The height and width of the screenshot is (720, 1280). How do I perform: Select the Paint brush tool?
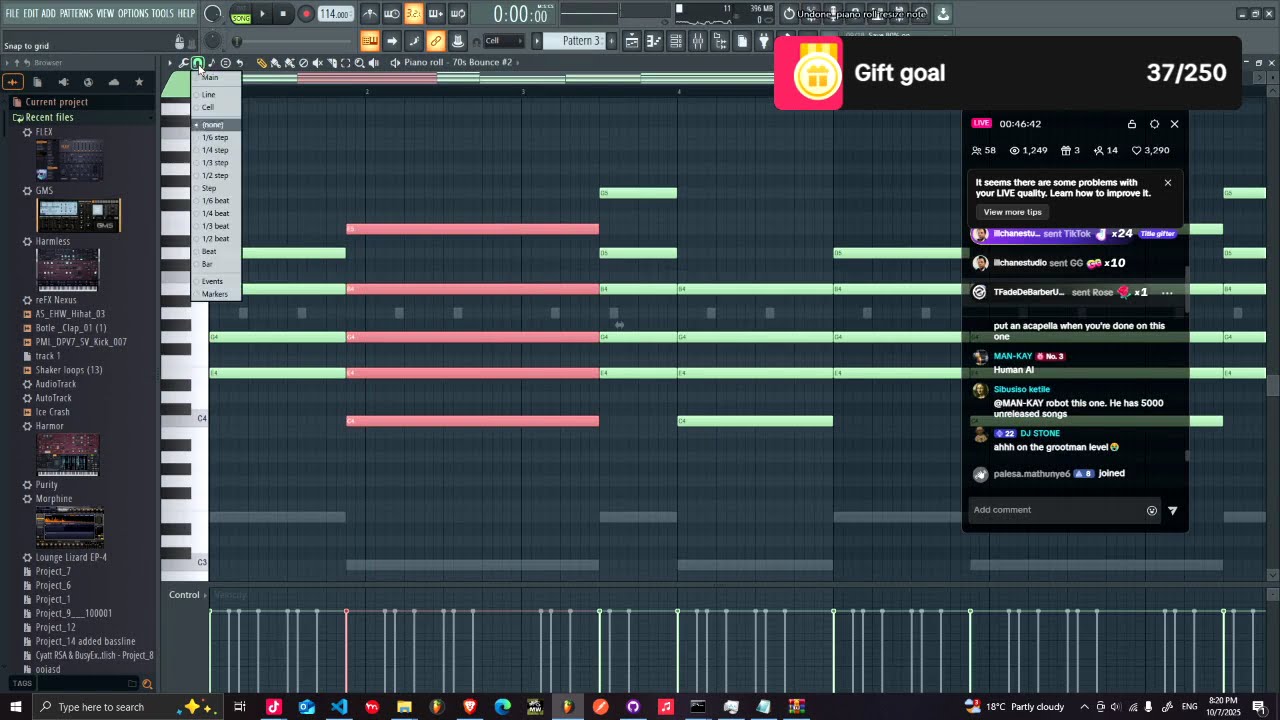[x=276, y=63]
